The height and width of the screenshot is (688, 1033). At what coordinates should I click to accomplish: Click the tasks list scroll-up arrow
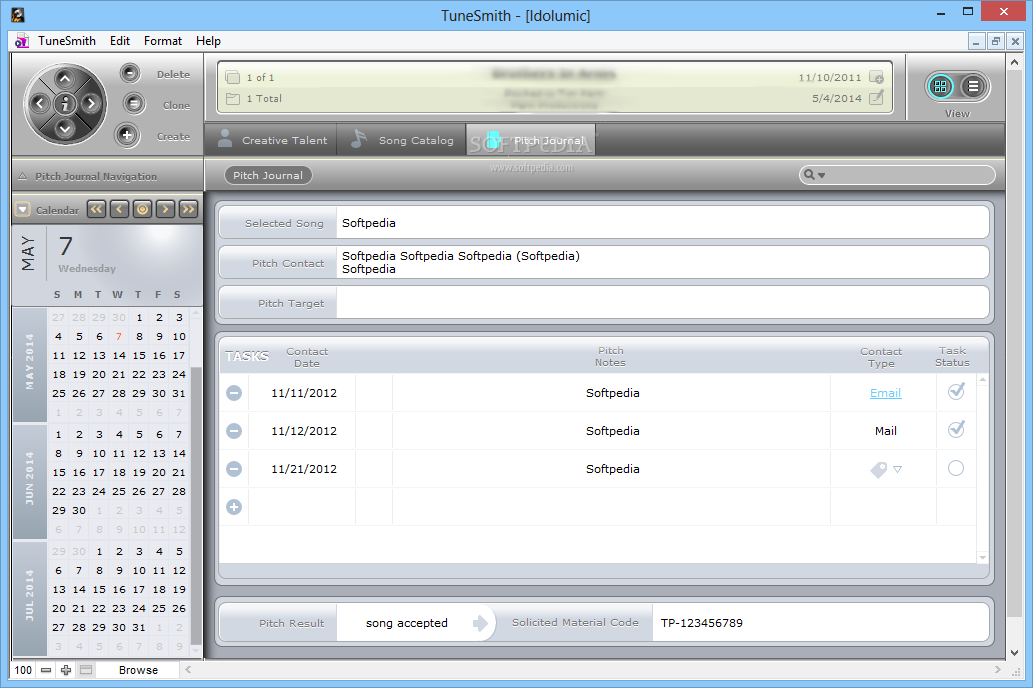coord(982,380)
